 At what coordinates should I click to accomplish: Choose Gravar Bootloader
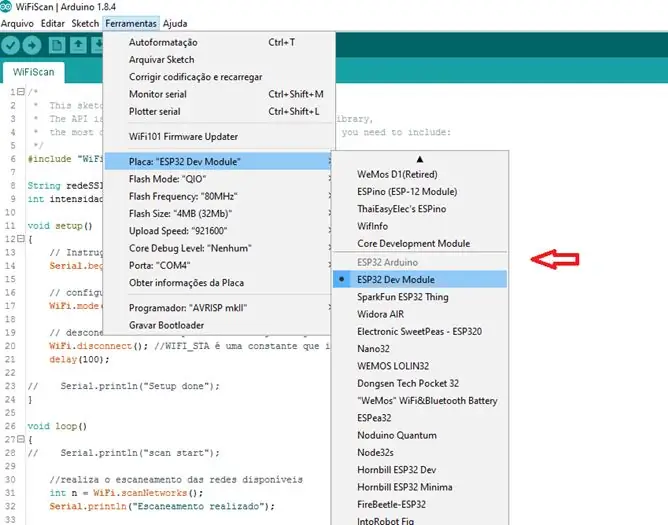click(x=218, y=325)
